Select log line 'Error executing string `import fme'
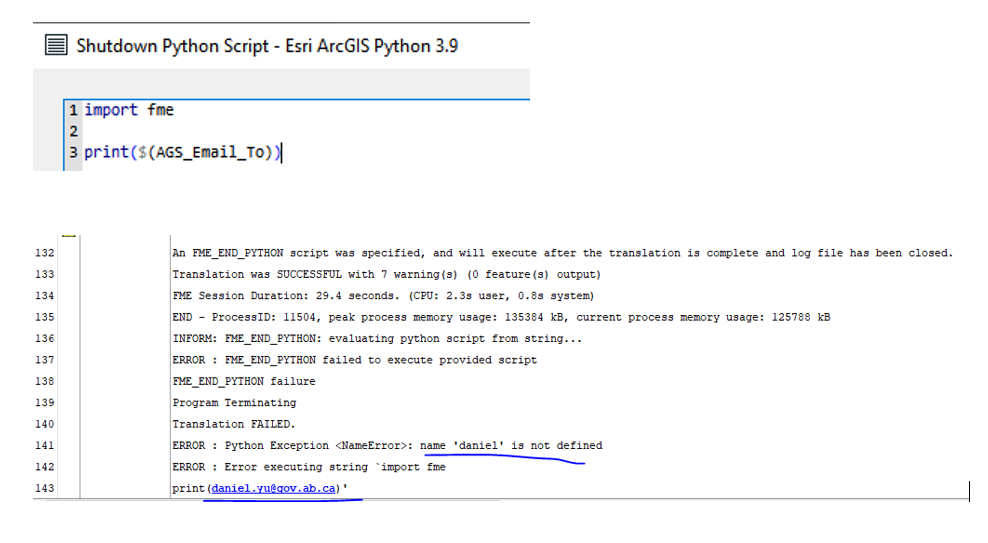 pos(309,467)
